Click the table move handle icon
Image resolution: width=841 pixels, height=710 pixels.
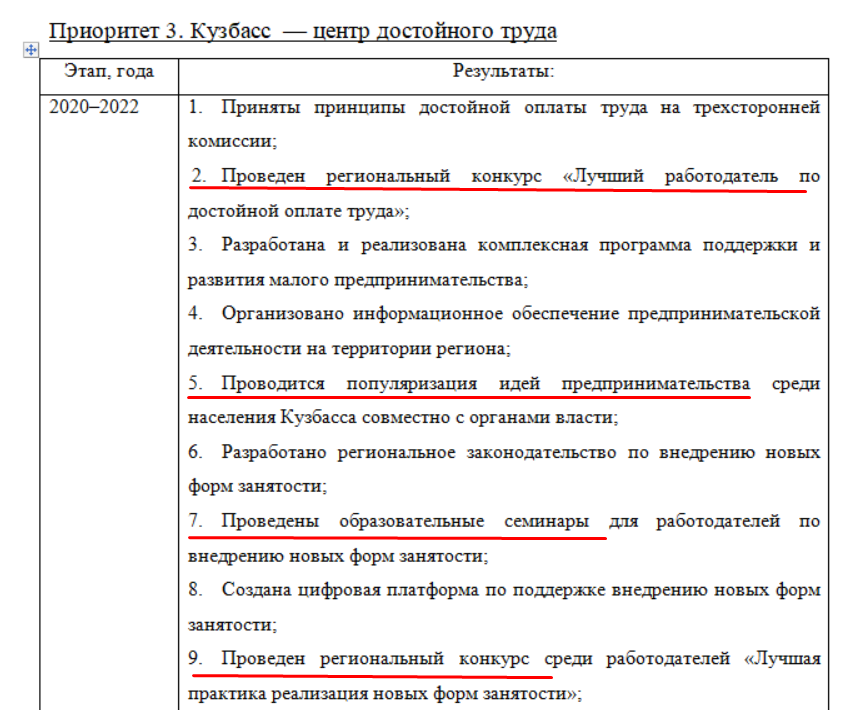pyautogui.click(x=31, y=50)
